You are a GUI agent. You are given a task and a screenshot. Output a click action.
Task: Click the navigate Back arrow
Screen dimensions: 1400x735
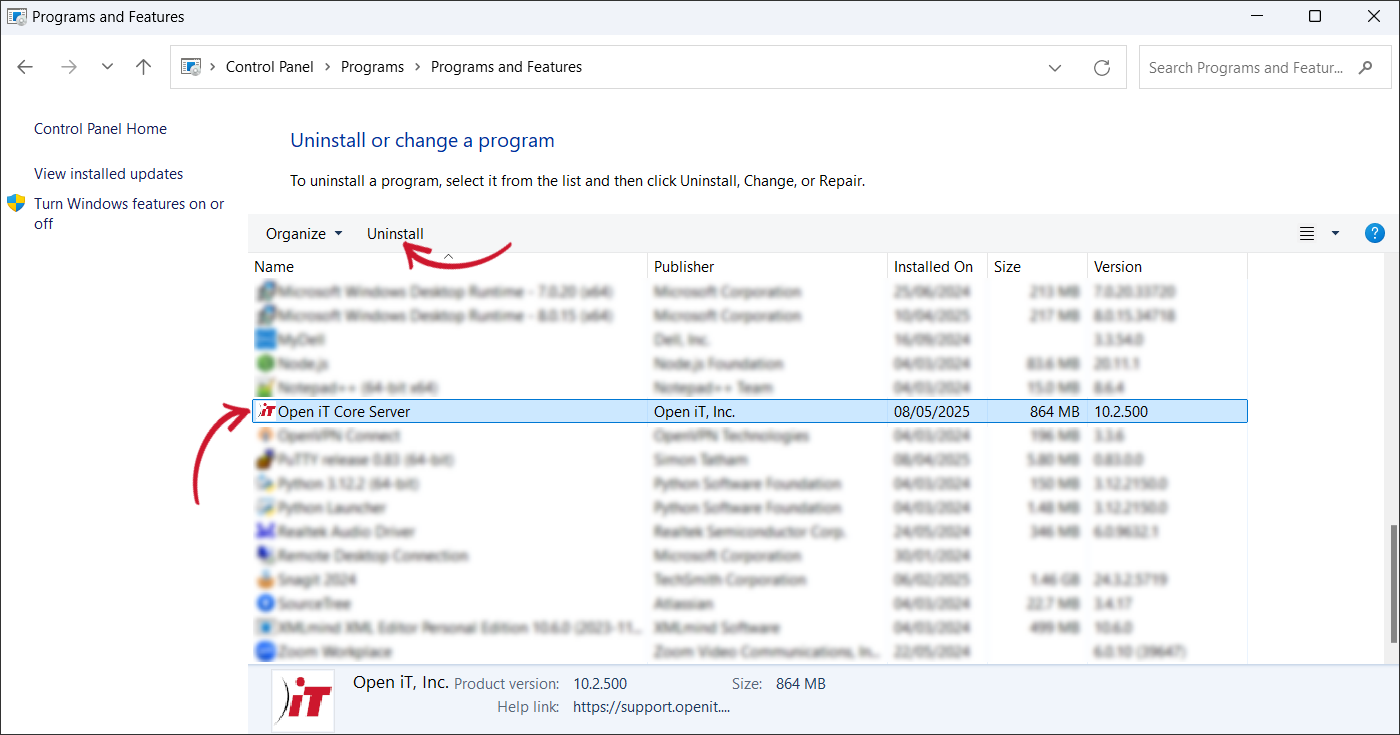[24, 66]
